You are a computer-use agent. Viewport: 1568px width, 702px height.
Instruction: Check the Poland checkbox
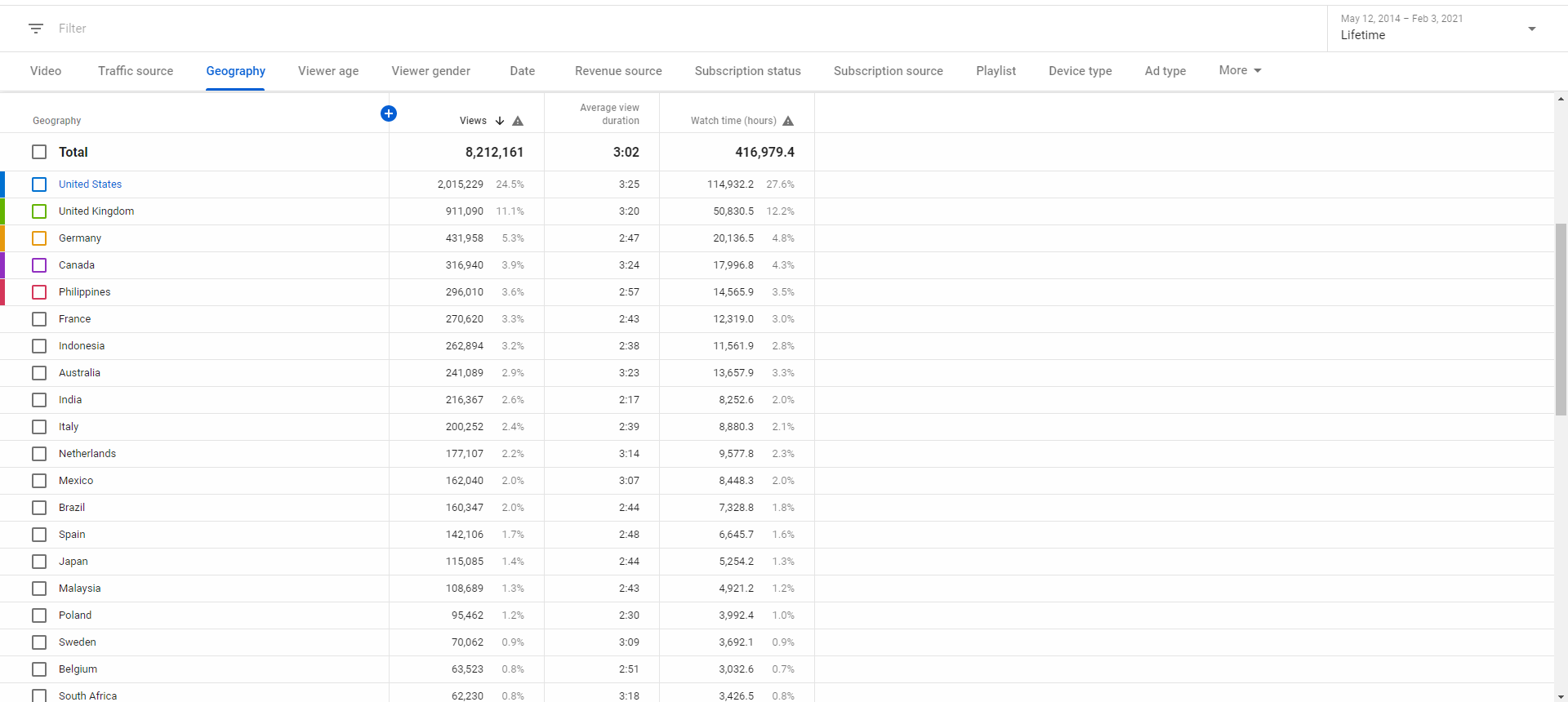pos(39,615)
